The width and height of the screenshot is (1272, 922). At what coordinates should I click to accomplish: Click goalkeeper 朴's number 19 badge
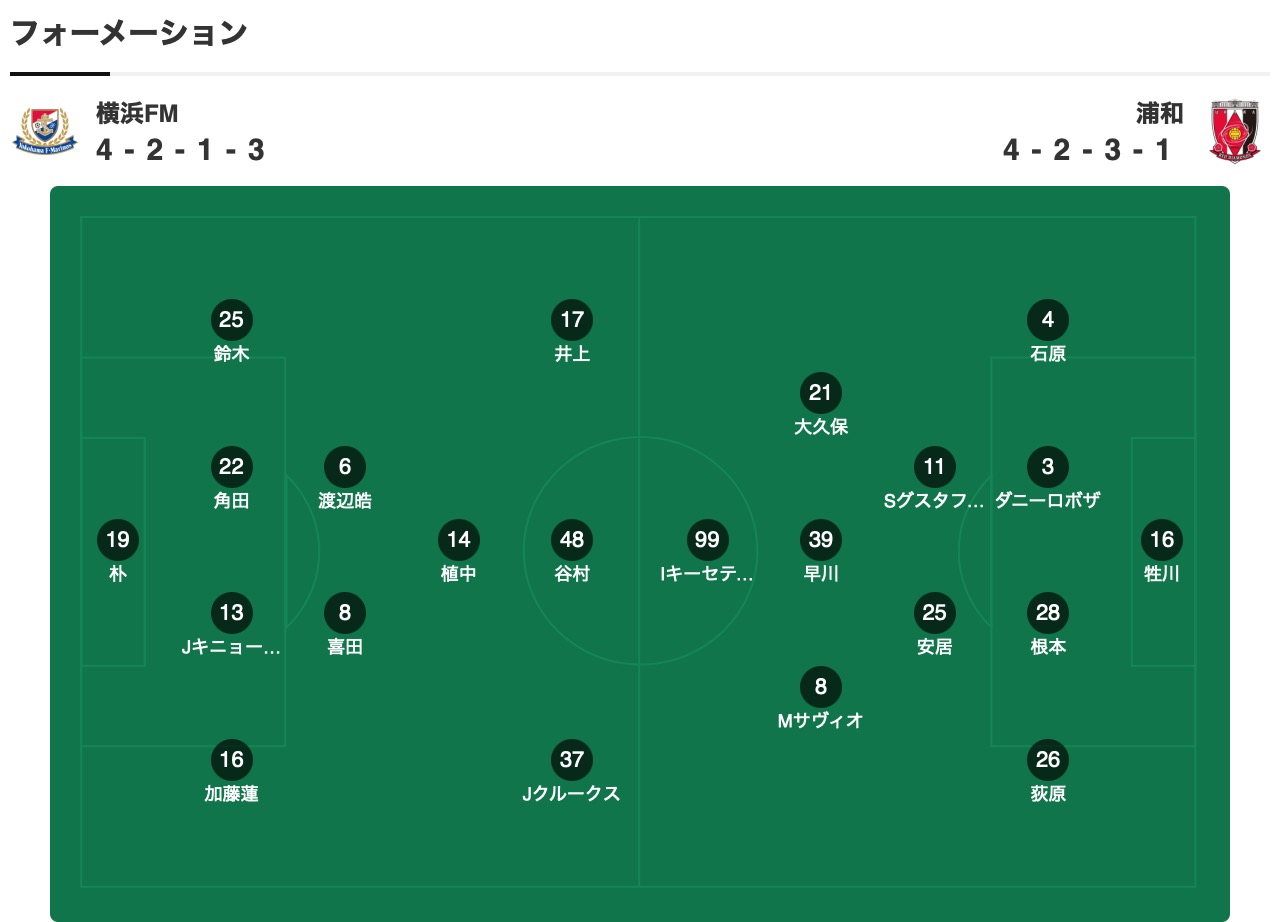[x=118, y=540]
